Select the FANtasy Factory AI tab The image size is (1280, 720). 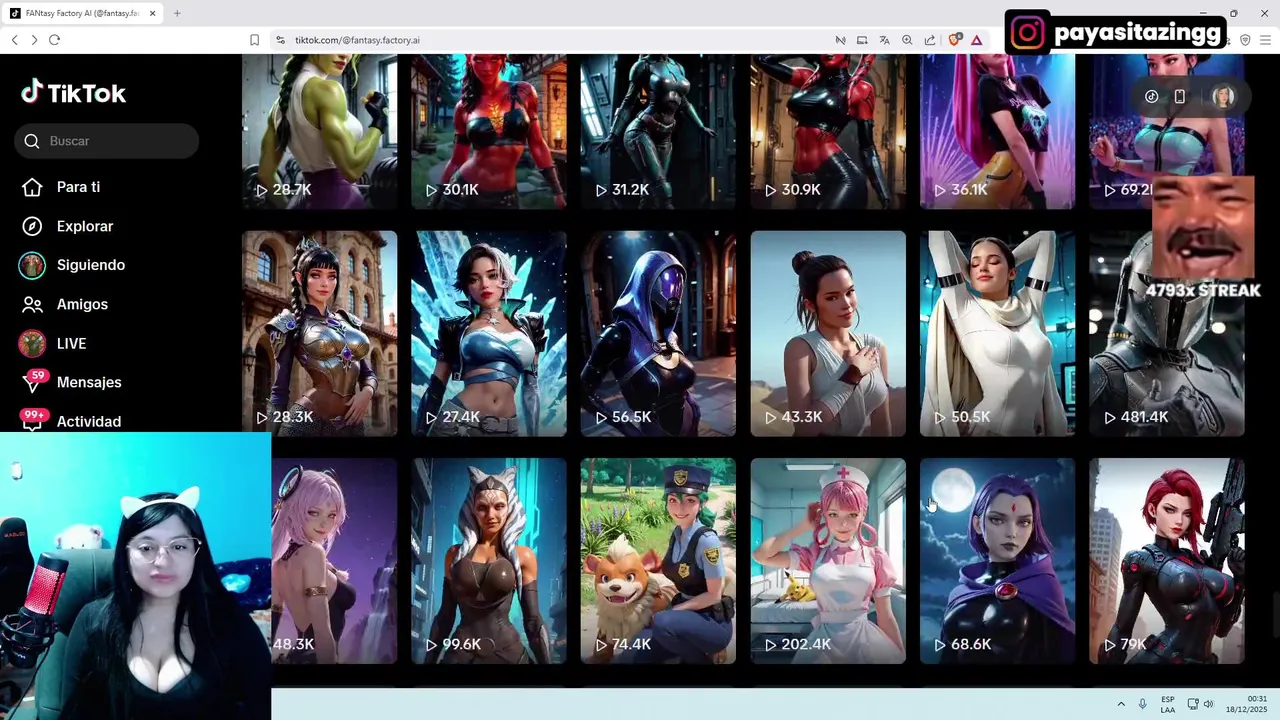pyautogui.click(x=83, y=13)
